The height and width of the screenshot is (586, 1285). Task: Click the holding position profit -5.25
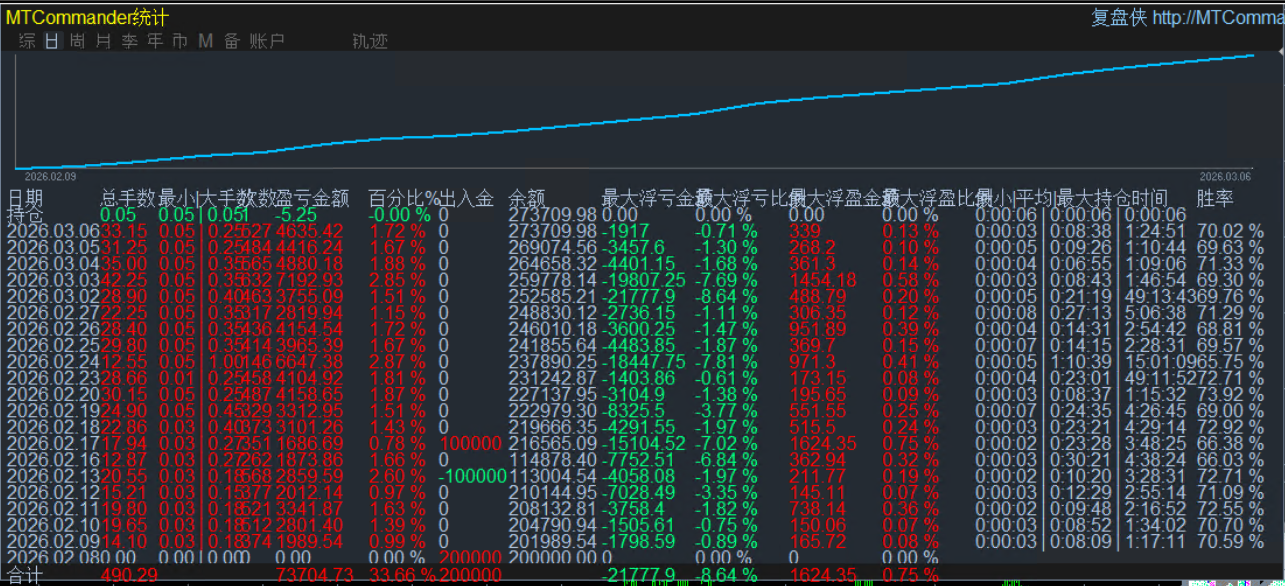pos(297,214)
